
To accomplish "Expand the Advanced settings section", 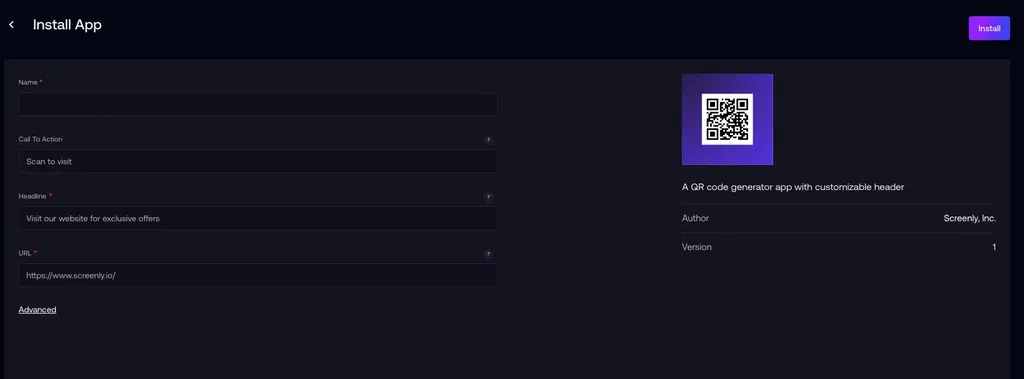I will [x=37, y=310].
